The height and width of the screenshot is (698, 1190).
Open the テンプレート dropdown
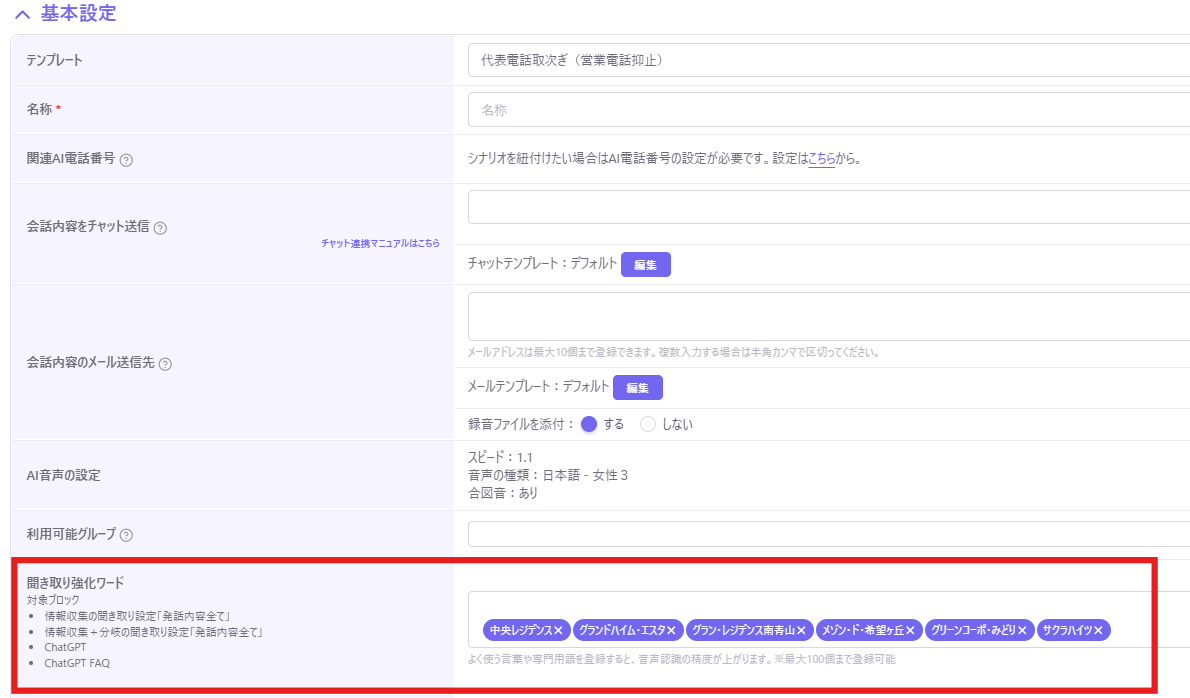tap(829, 60)
